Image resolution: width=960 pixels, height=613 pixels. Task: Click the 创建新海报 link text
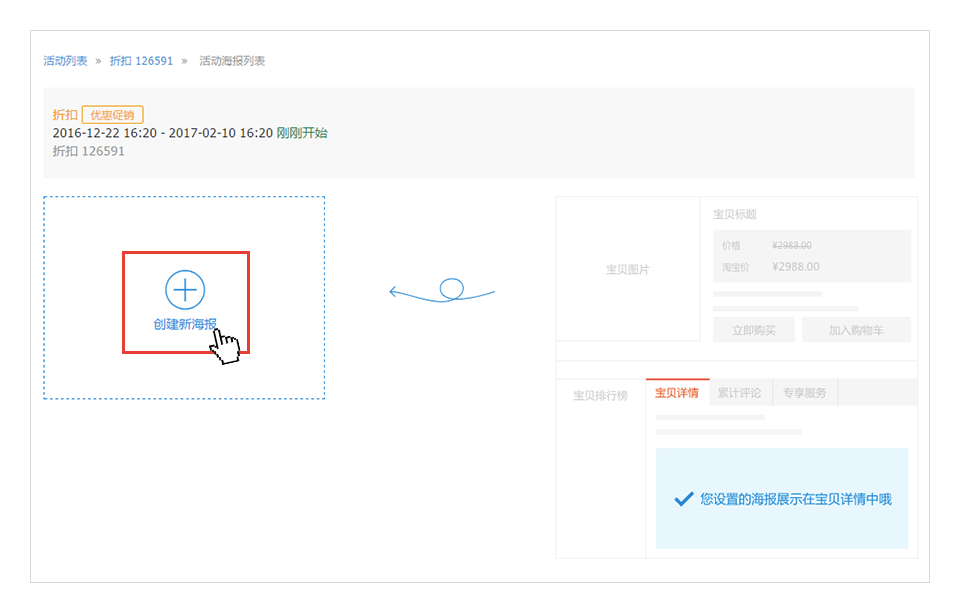pos(185,324)
